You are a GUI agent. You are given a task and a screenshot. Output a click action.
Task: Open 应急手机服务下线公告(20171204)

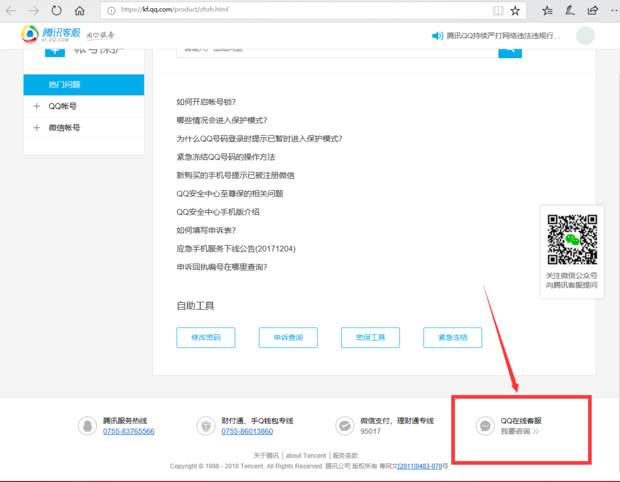pos(236,249)
